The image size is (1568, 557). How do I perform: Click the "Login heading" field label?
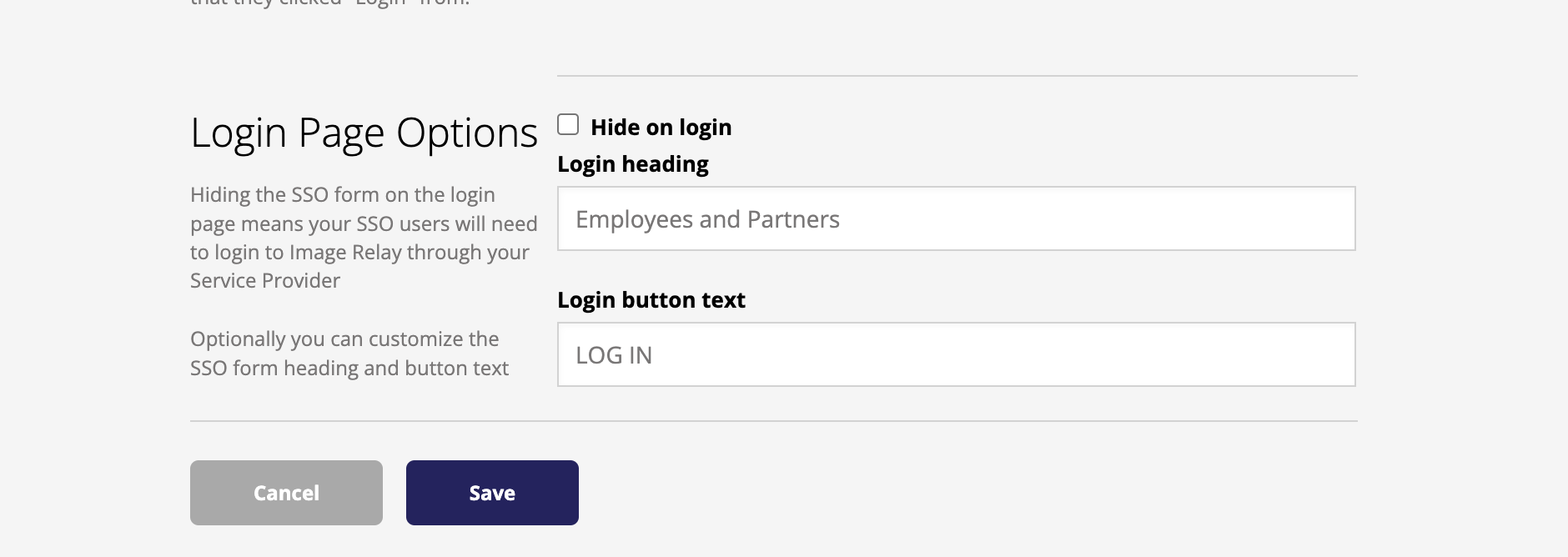click(632, 164)
